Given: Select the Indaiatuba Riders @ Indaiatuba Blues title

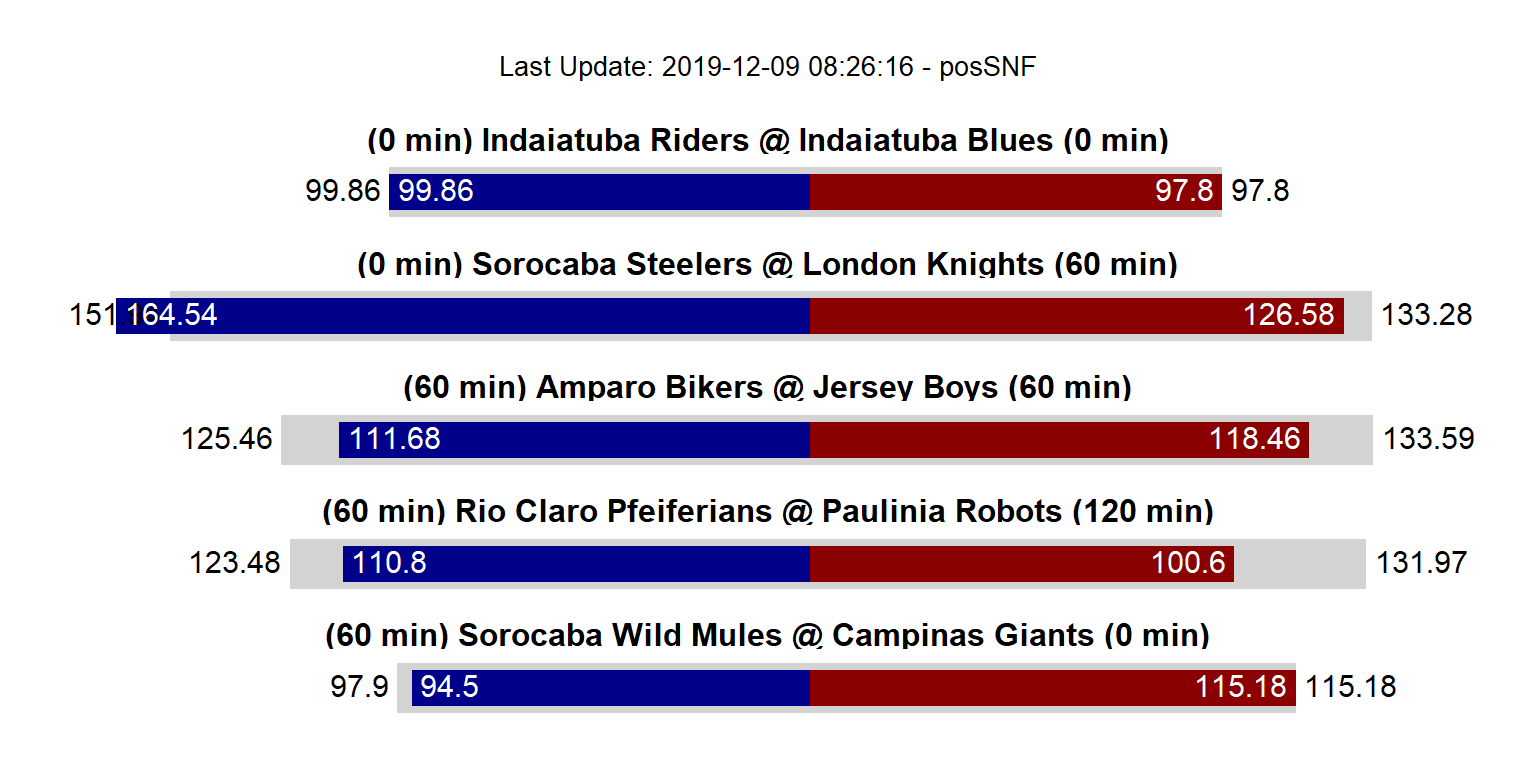Looking at the screenshot, I should [x=767, y=141].
